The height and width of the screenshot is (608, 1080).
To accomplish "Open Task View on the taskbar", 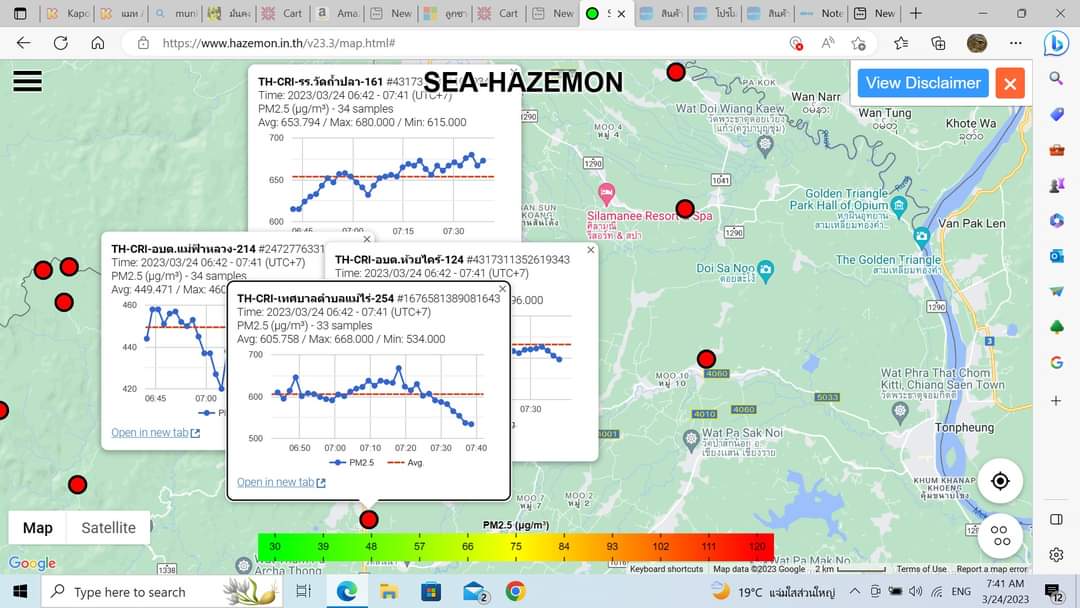I will click(x=303, y=591).
